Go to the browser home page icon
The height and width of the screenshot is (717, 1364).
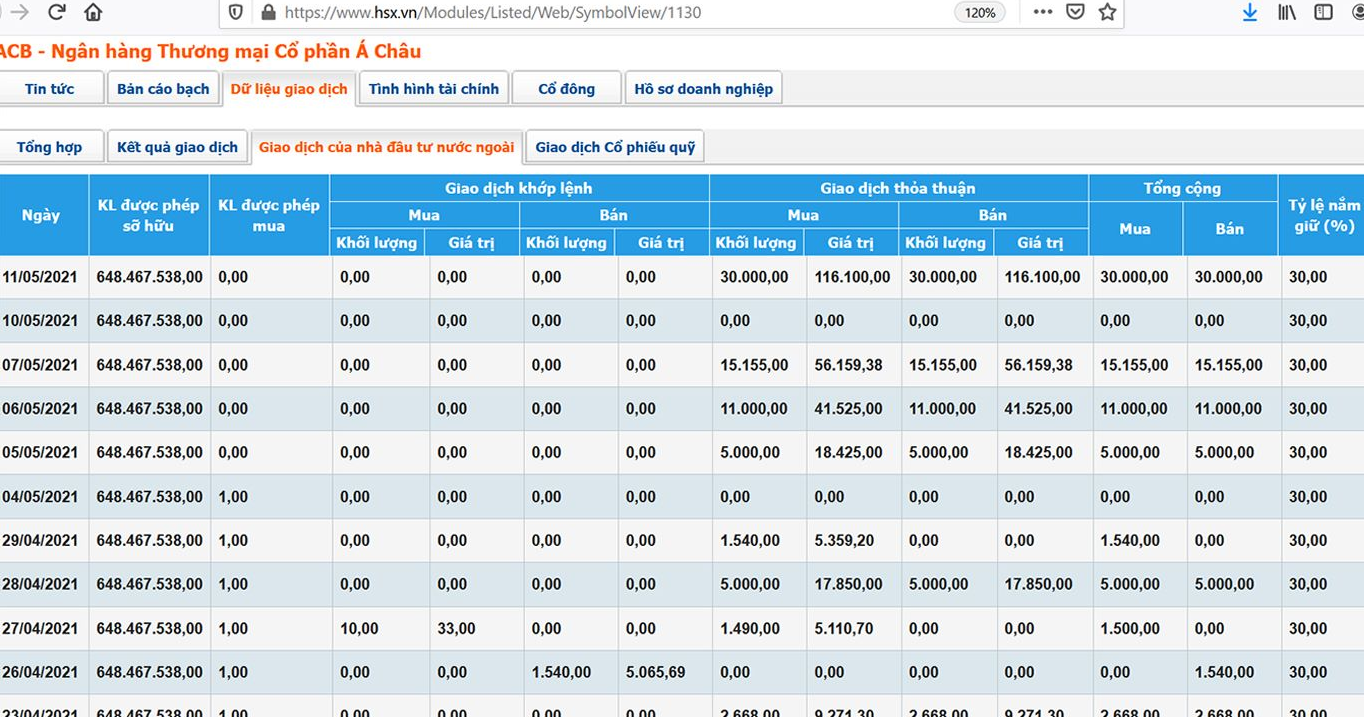(93, 12)
